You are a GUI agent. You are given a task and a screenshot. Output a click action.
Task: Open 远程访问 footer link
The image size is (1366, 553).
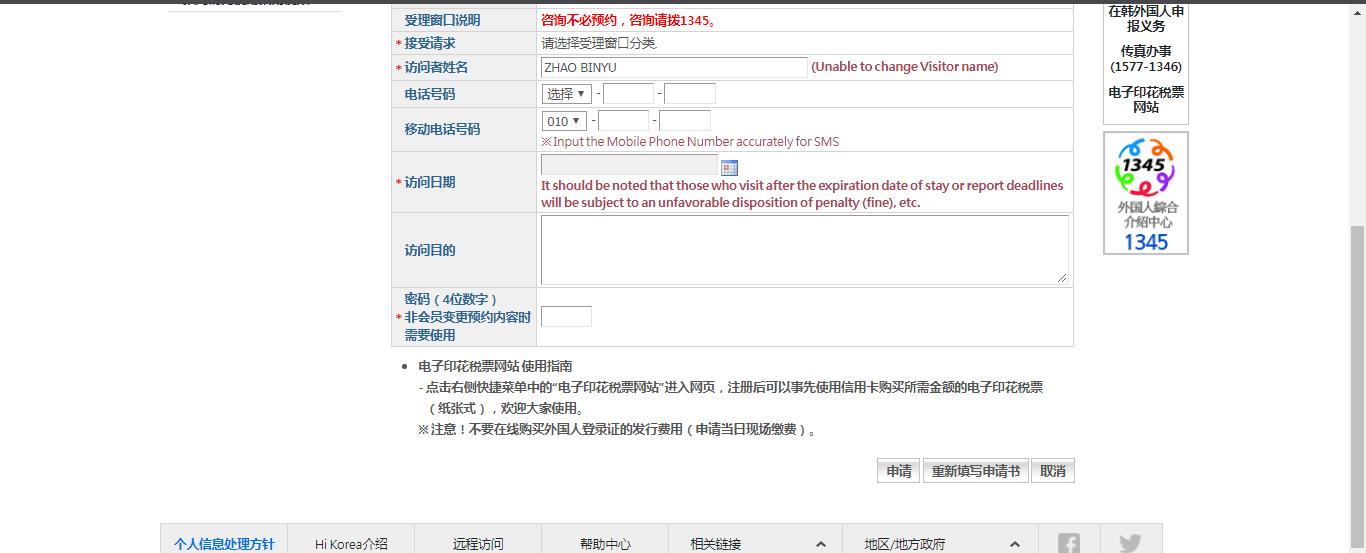pyautogui.click(x=478, y=544)
